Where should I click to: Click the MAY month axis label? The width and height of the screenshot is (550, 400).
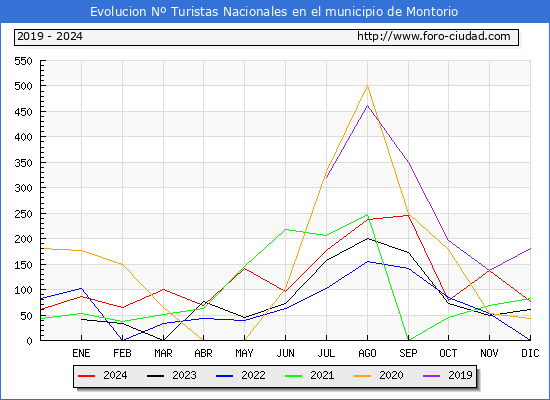[x=244, y=353]
